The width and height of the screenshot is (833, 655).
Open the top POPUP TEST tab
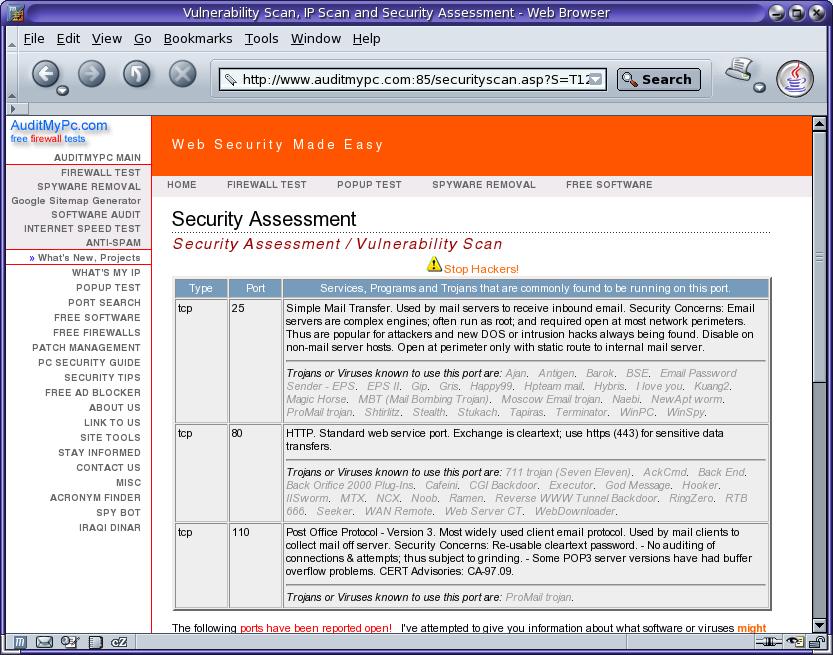[x=369, y=184]
